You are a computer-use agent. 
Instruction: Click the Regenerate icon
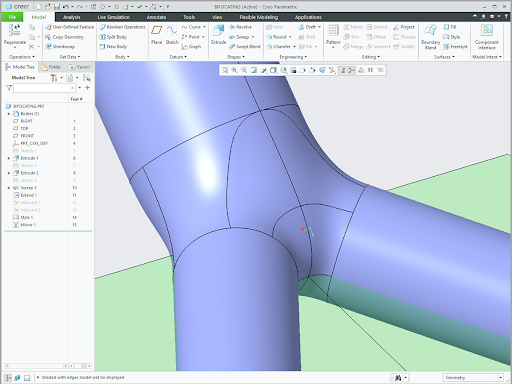tap(15, 31)
